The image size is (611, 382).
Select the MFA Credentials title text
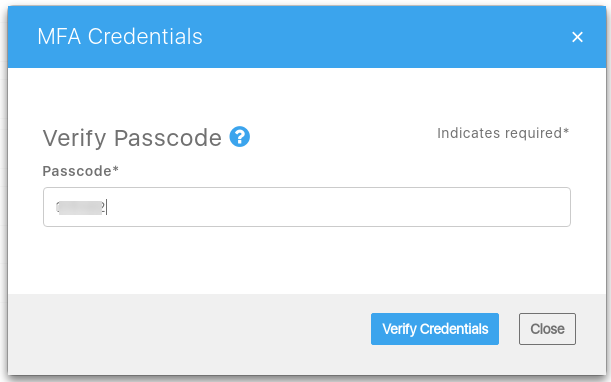[120, 37]
